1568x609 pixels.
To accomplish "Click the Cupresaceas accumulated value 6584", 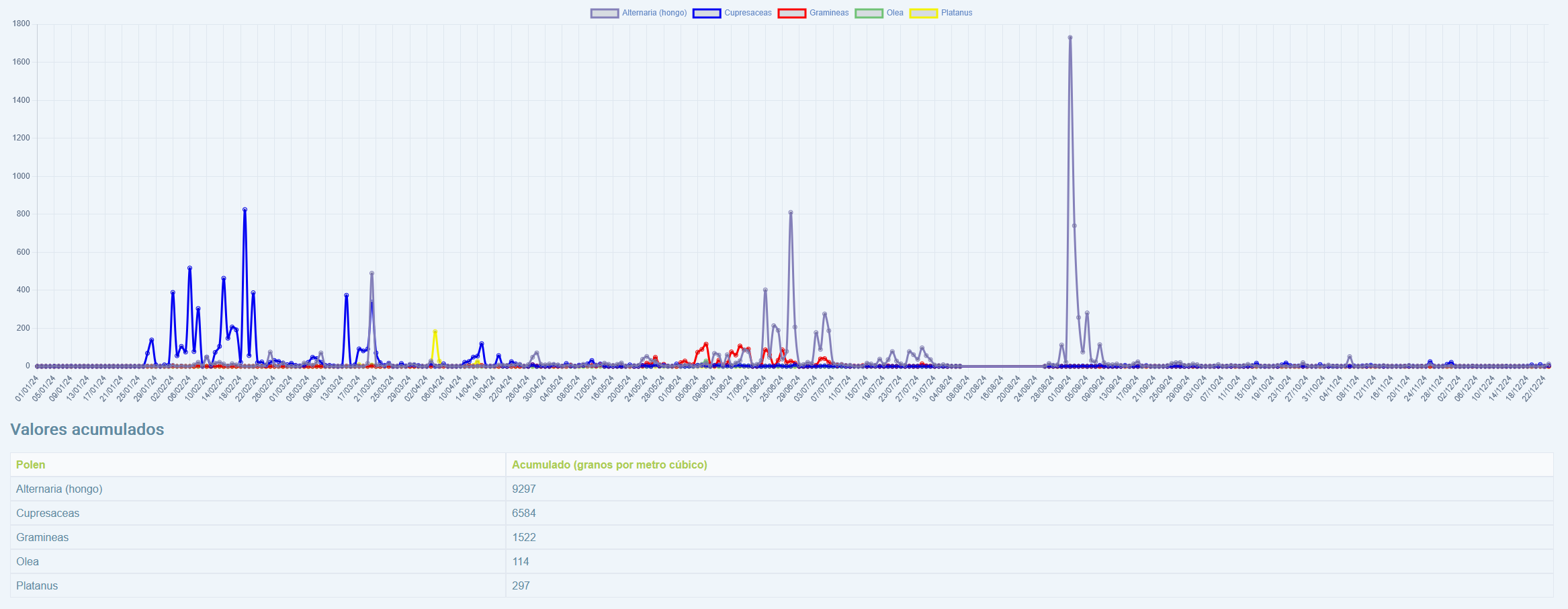I will tap(524, 513).
